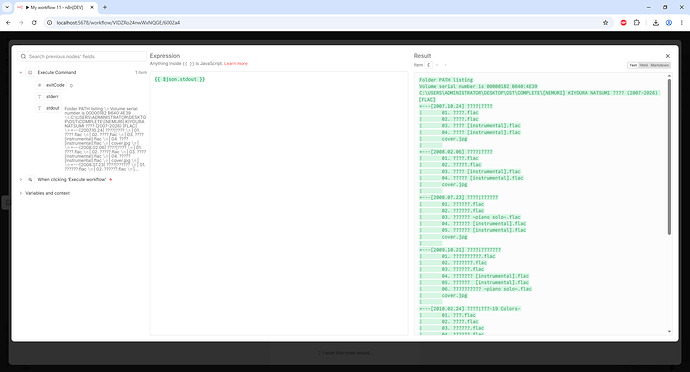
Task: Click the exitCode value 0
Action: (71, 85)
